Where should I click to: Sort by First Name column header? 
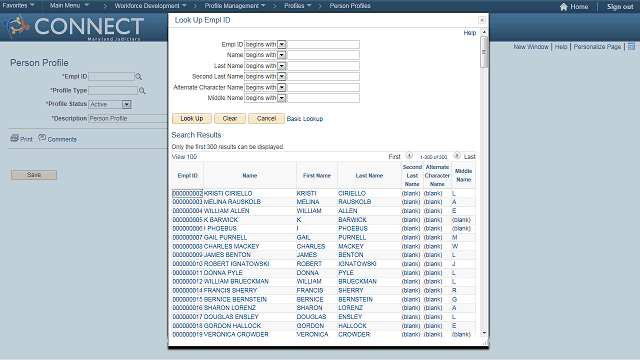click(x=317, y=176)
